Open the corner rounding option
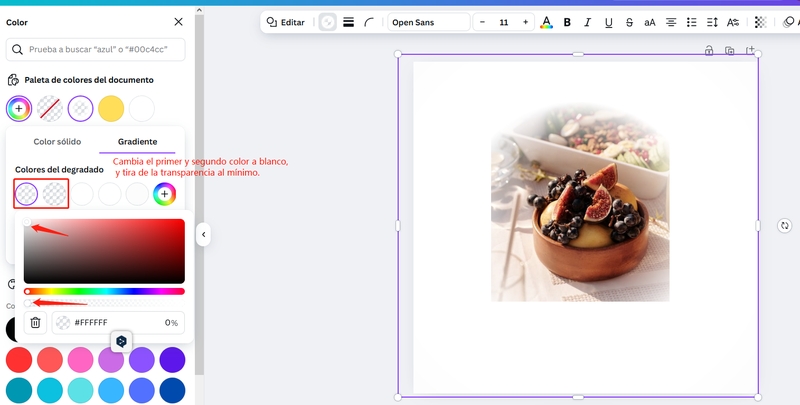This screenshot has width=800, height=405. point(369,22)
